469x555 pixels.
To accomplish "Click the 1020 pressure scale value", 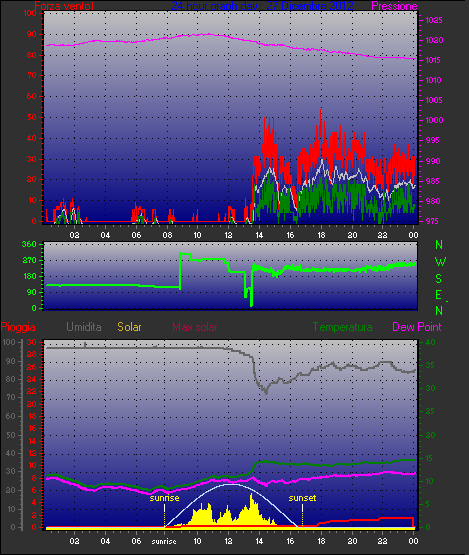I will pos(434,40).
